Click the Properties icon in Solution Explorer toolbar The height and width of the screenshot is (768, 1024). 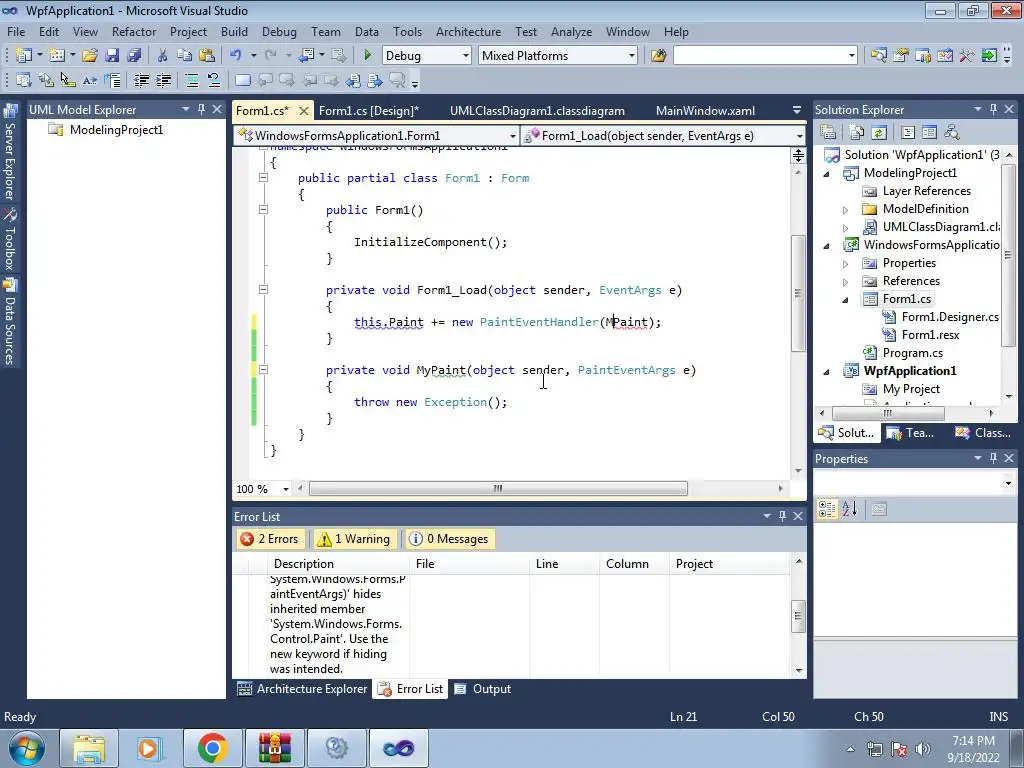pyautogui.click(x=828, y=133)
